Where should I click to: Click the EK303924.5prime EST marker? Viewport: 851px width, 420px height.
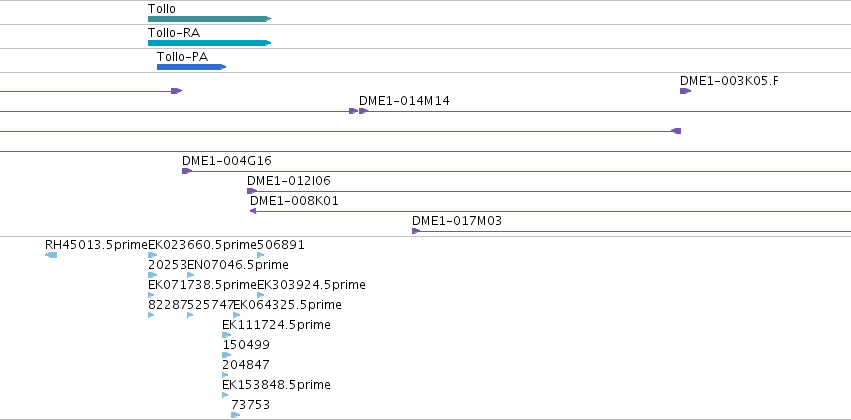(x=261, y=295)
